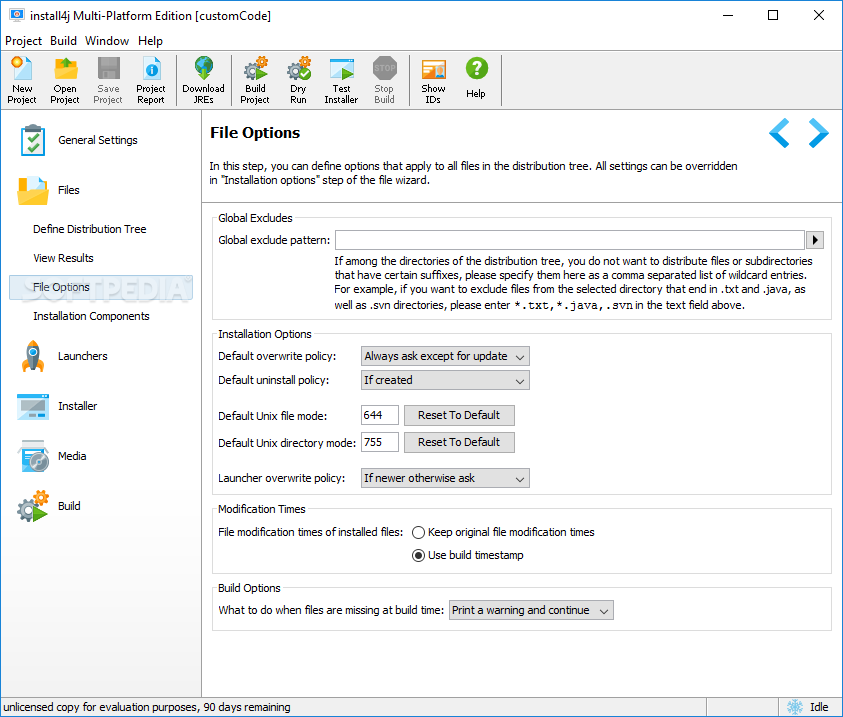
Task: Open the Project Report icon
Action: (151, 80)
